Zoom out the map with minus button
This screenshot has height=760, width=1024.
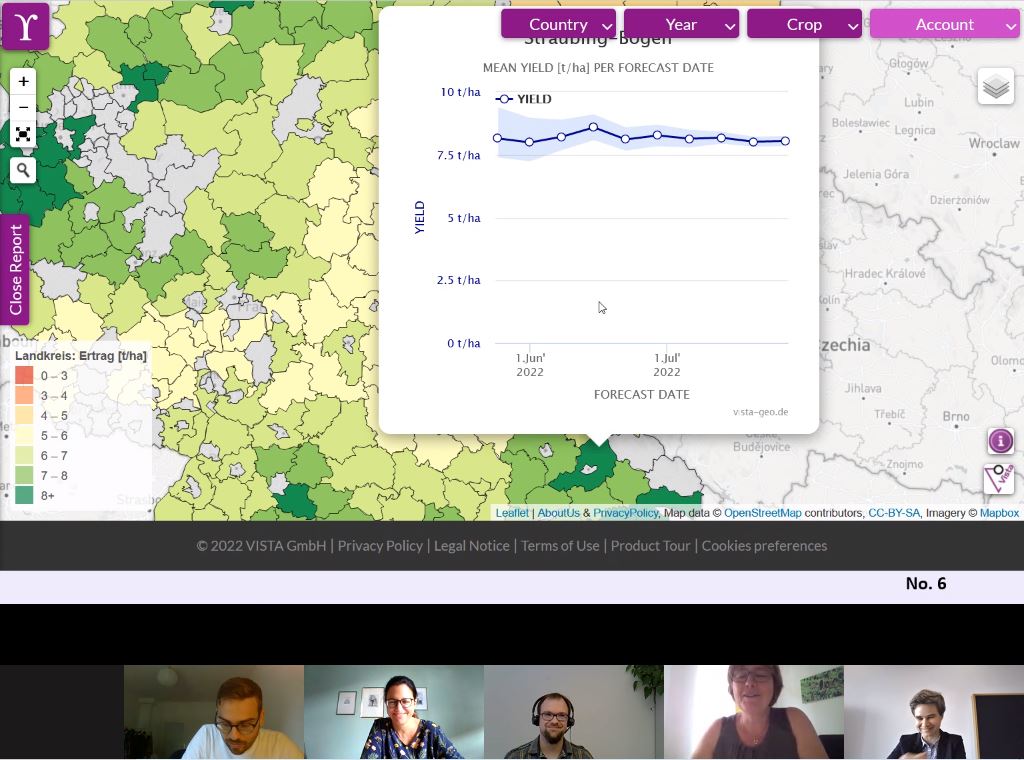[x=23, y=107]
